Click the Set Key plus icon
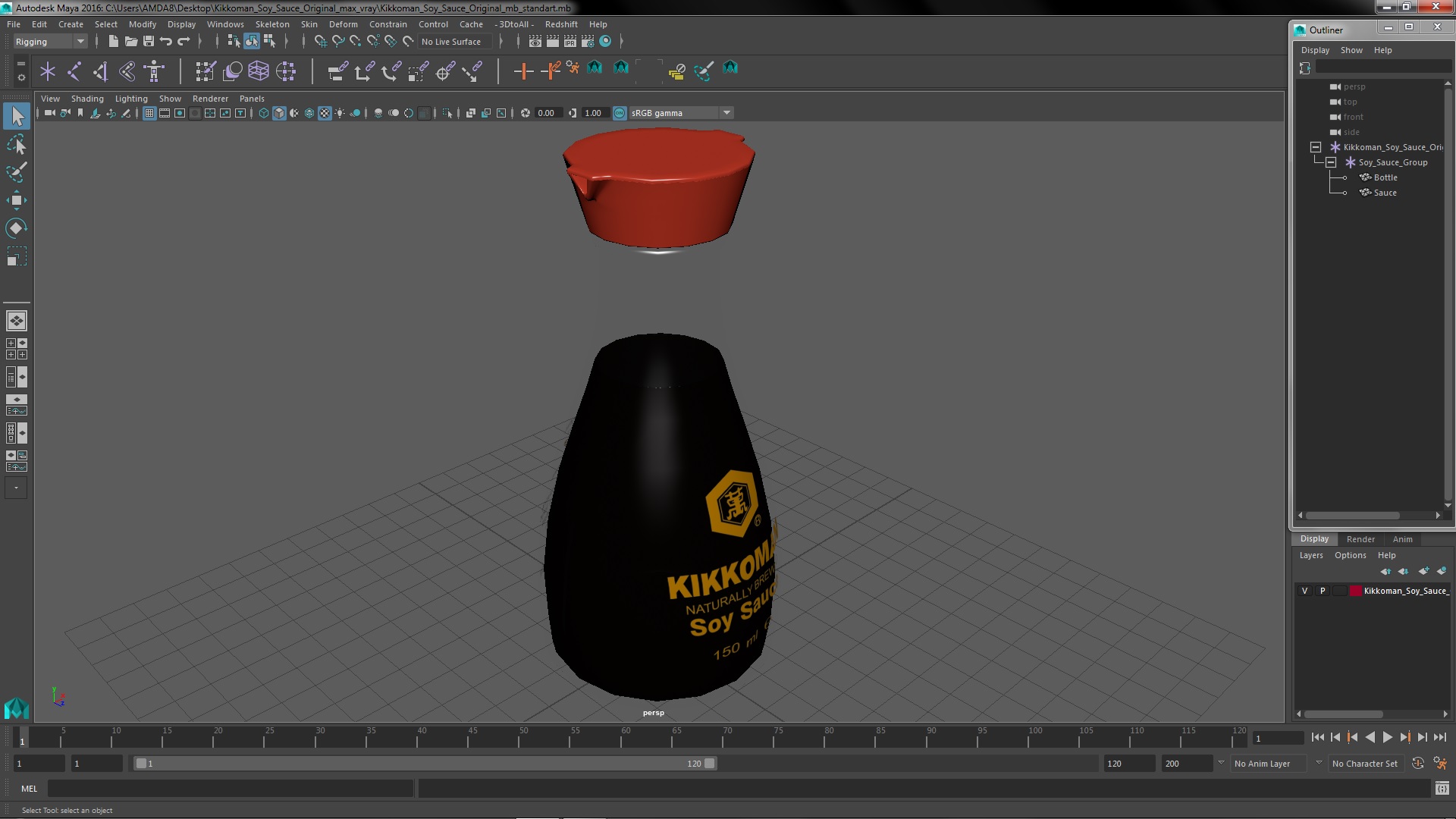The width and height of the screenshot is (1456, 819). [523, 71]
